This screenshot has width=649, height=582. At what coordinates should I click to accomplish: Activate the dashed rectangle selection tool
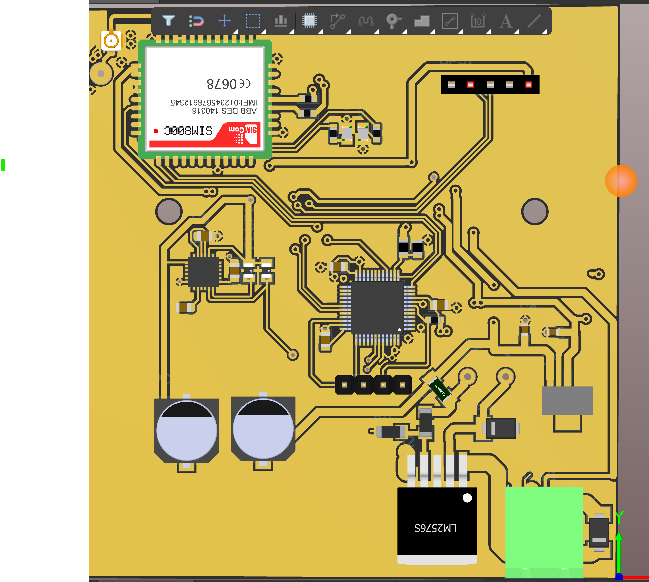pyautogui.click(x=253, y=20)
